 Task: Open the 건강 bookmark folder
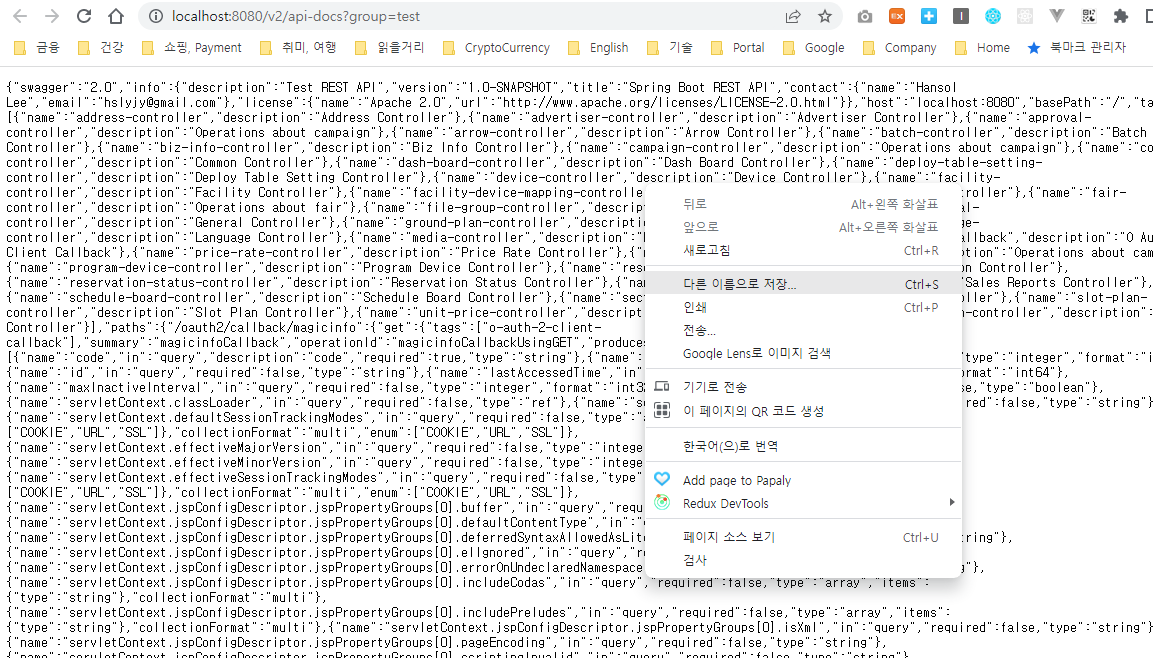click(x=101, y=48)
